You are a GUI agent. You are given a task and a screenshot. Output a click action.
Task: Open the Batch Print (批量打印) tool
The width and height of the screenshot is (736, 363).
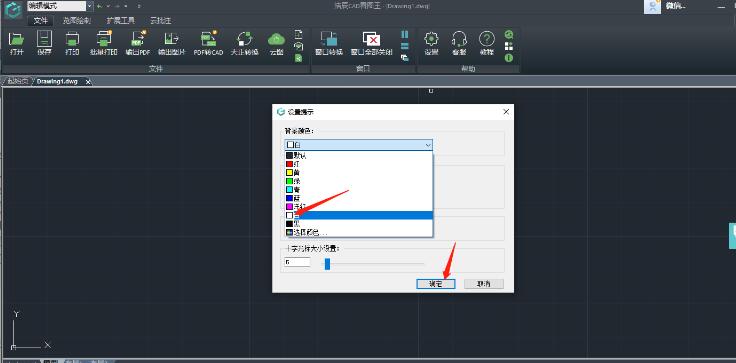104,40
